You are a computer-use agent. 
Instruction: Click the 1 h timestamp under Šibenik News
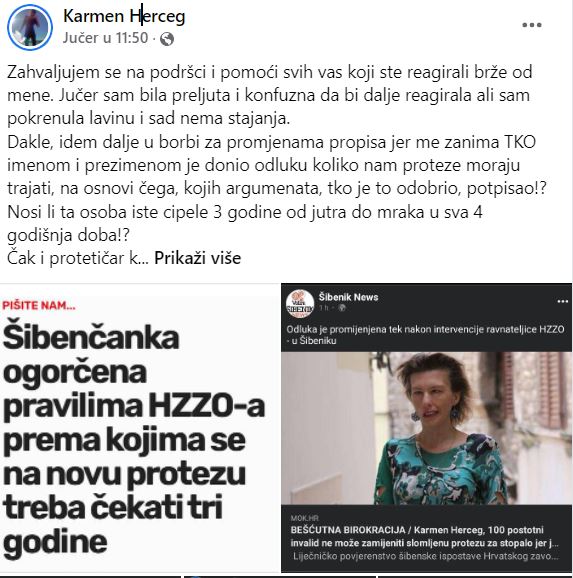pyautogui.click(x=324, y=308)
